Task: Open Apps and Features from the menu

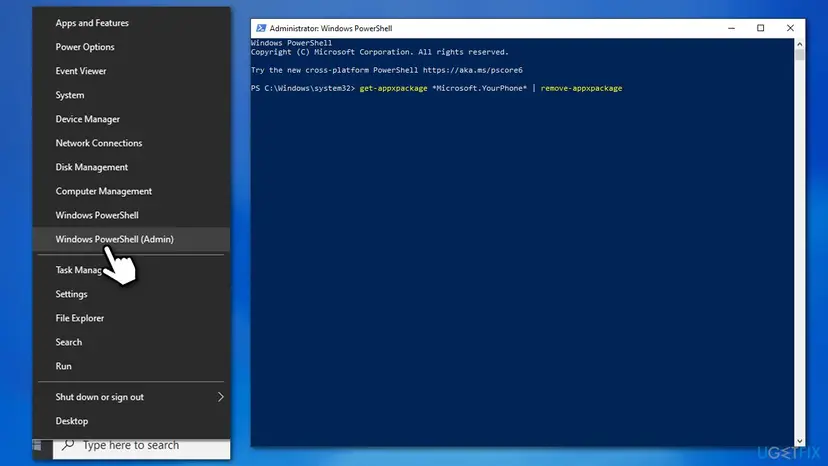Action: [x=131, y=23]
